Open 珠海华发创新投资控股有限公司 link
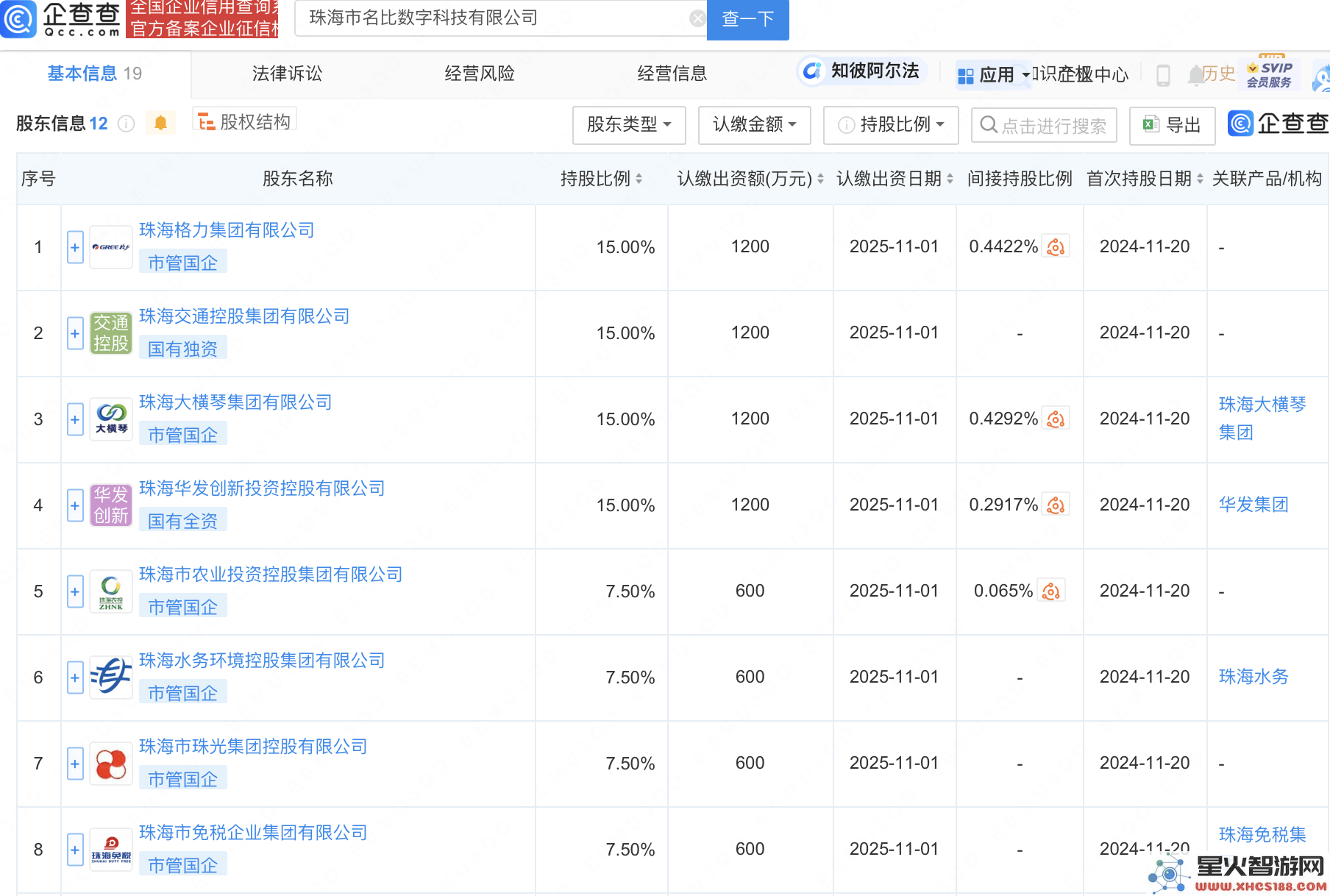This screenshot has width=1330, height=896. pos(262,488)
